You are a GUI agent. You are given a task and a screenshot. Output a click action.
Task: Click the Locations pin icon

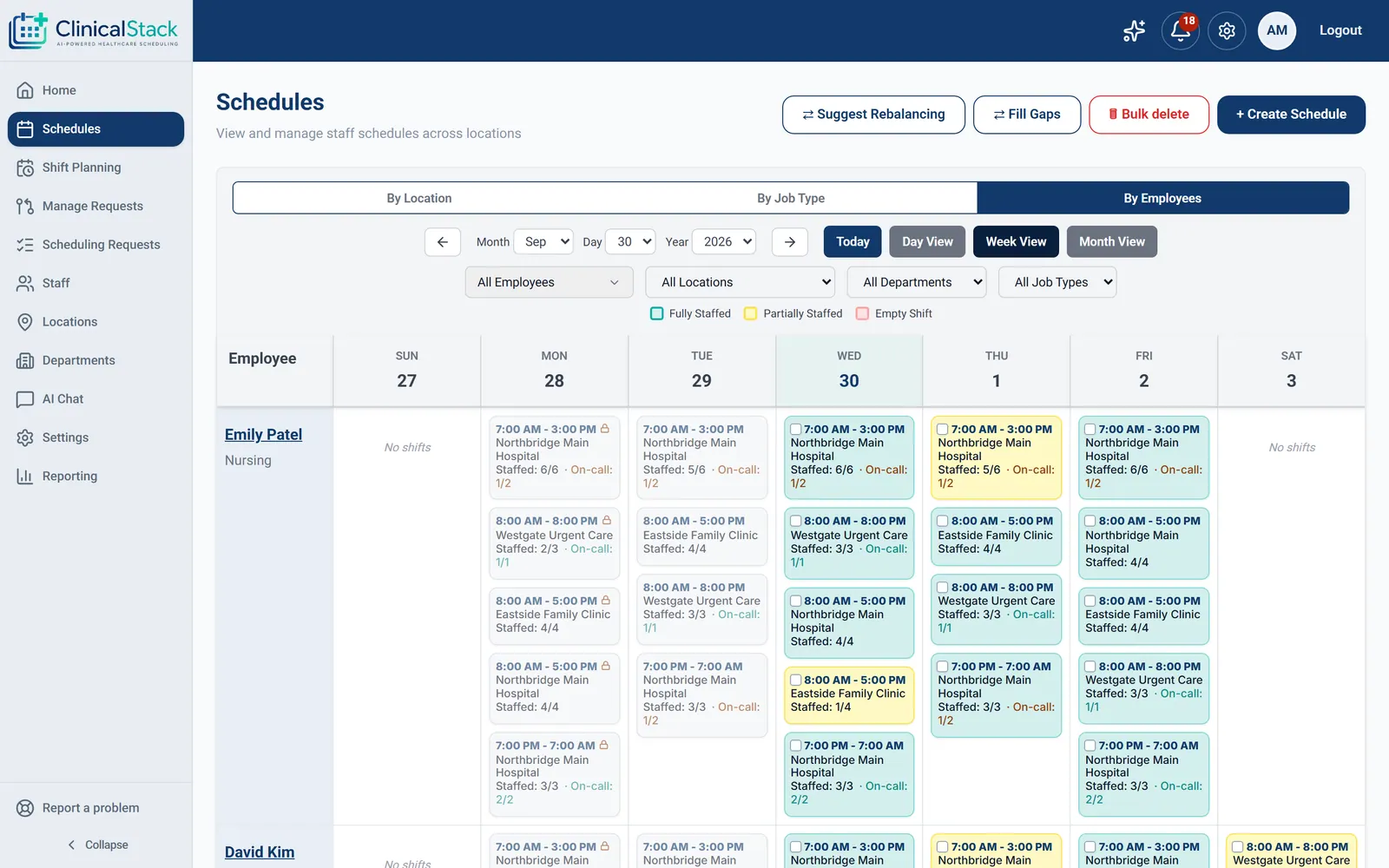point(25,322)
